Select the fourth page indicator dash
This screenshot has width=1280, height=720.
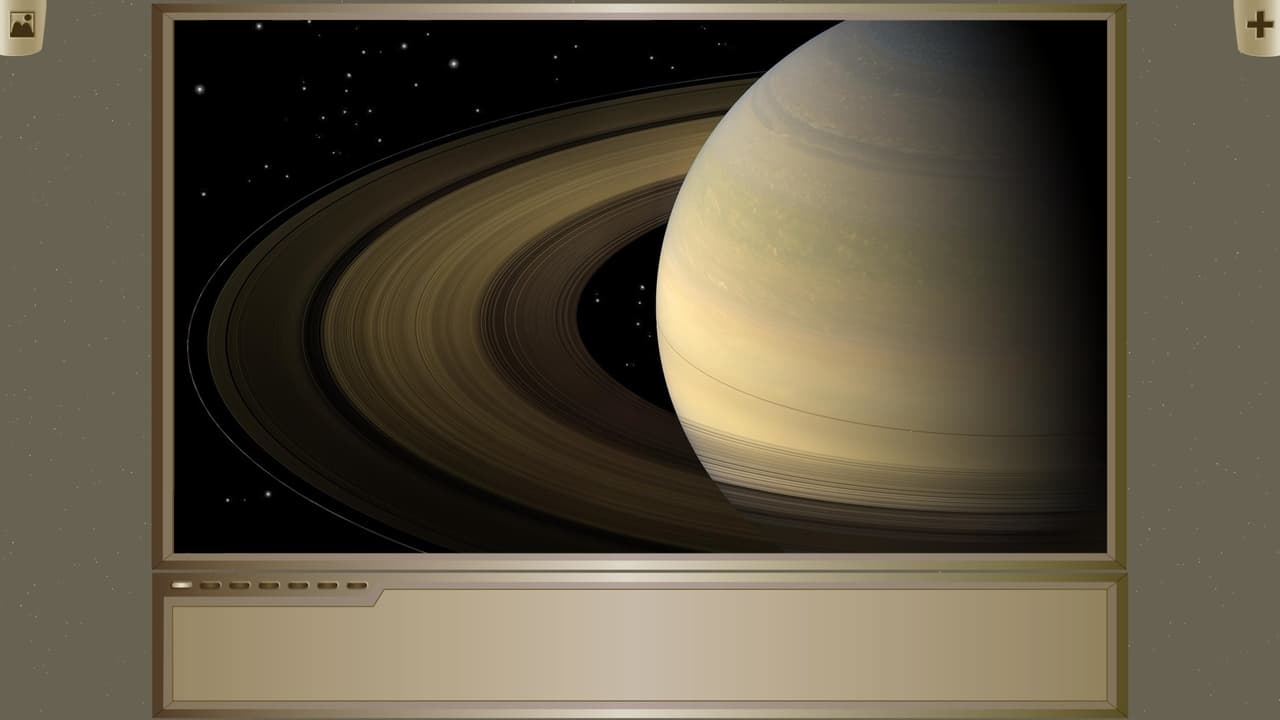click(269, 585)
